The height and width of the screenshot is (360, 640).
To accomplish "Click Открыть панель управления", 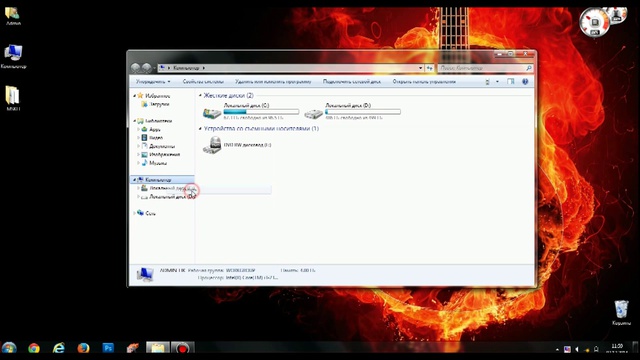I will (424, 82).
